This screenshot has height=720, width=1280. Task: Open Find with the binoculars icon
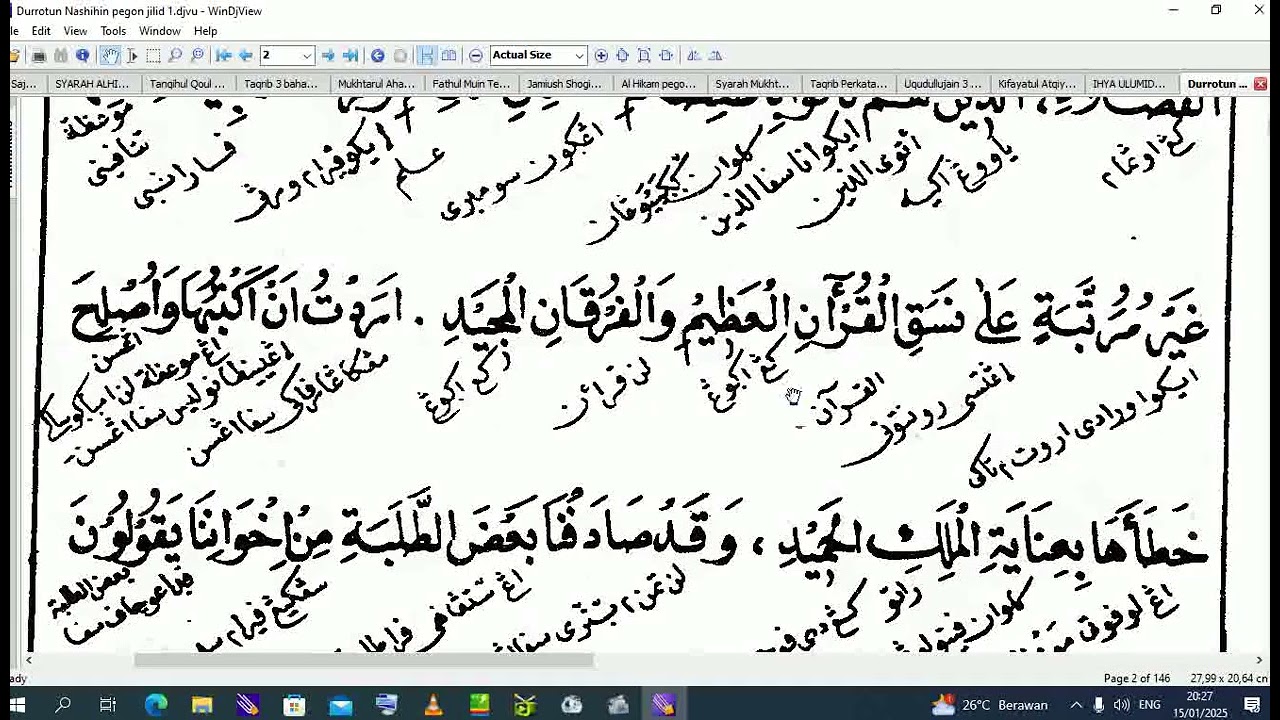coord(61,55)
